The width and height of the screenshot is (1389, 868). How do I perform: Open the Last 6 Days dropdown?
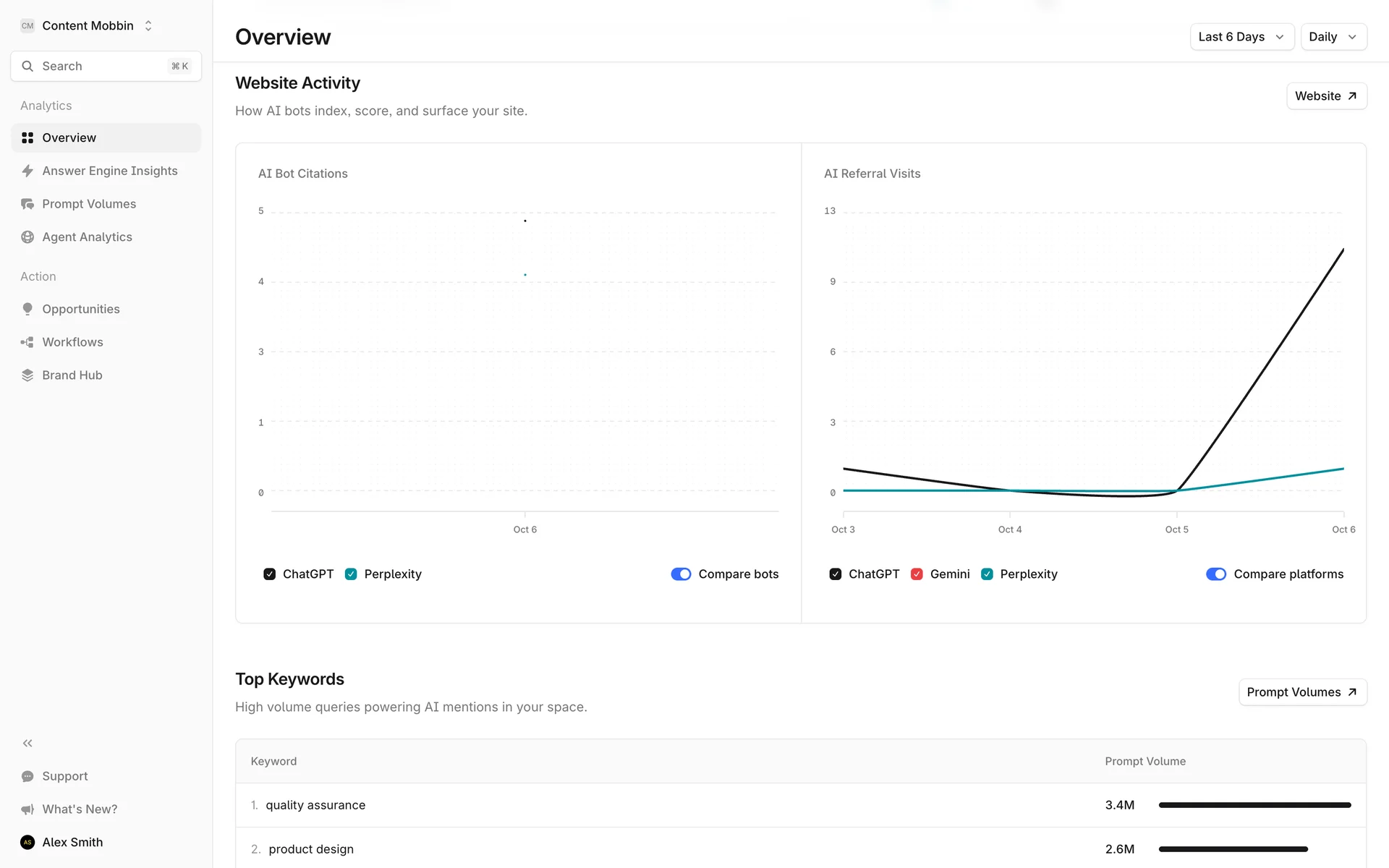(x=1241, y=37)
